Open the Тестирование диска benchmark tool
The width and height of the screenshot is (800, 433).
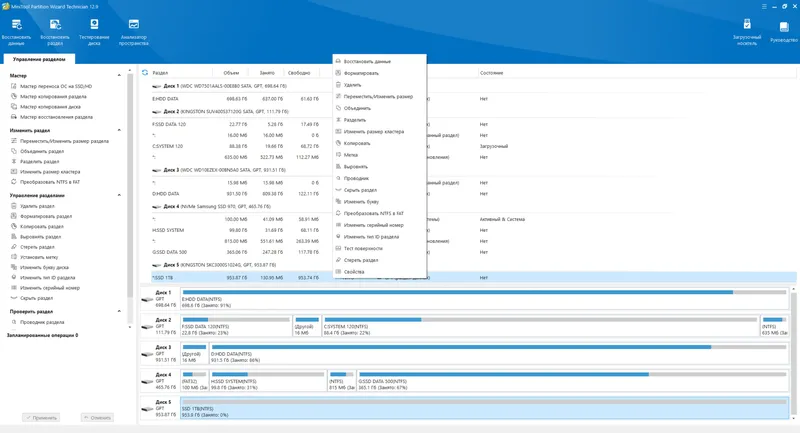[94, 32]
